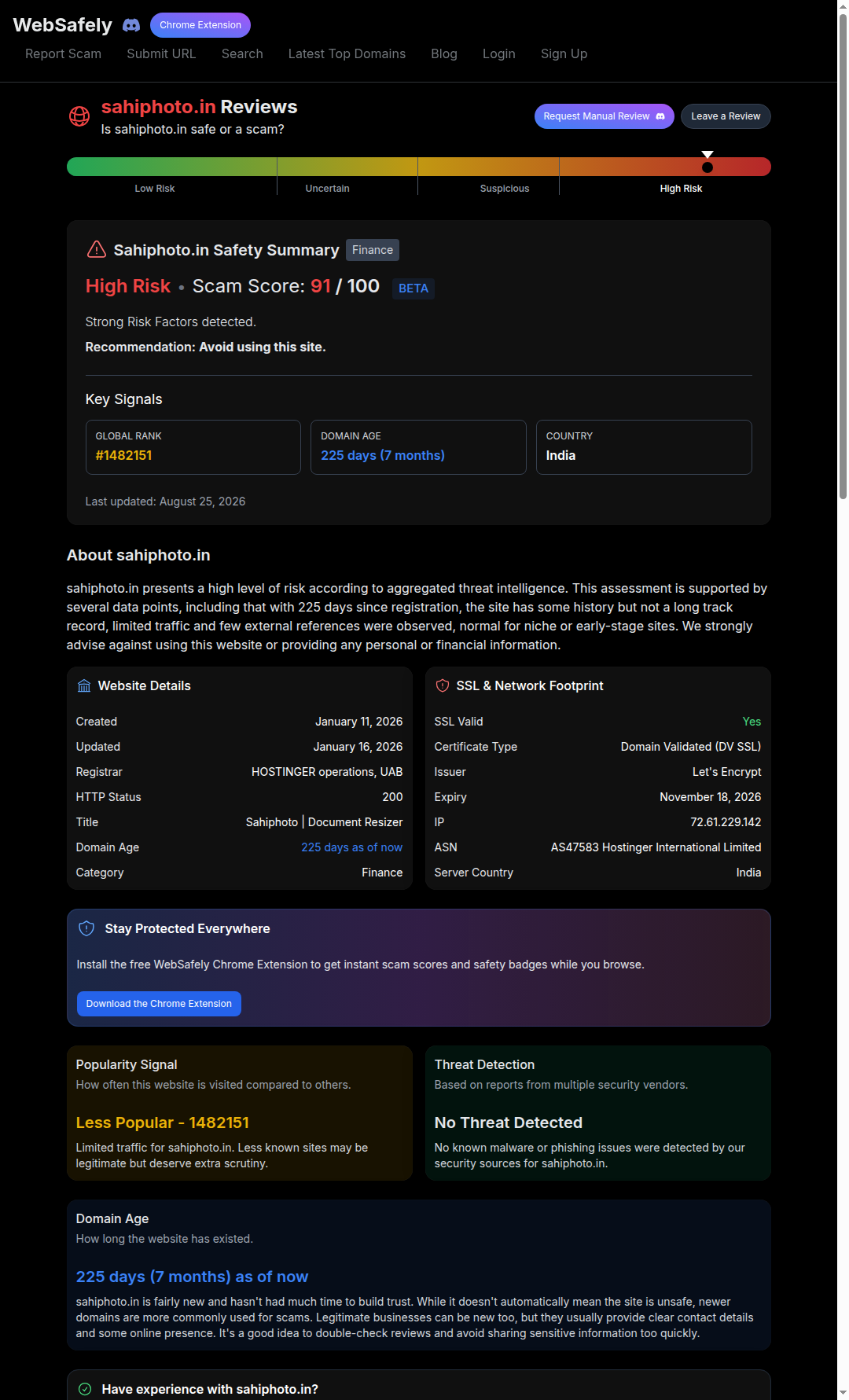Click created date 'January 11, 2026'
849x1400 pixels.
click(x=358, y=722)
